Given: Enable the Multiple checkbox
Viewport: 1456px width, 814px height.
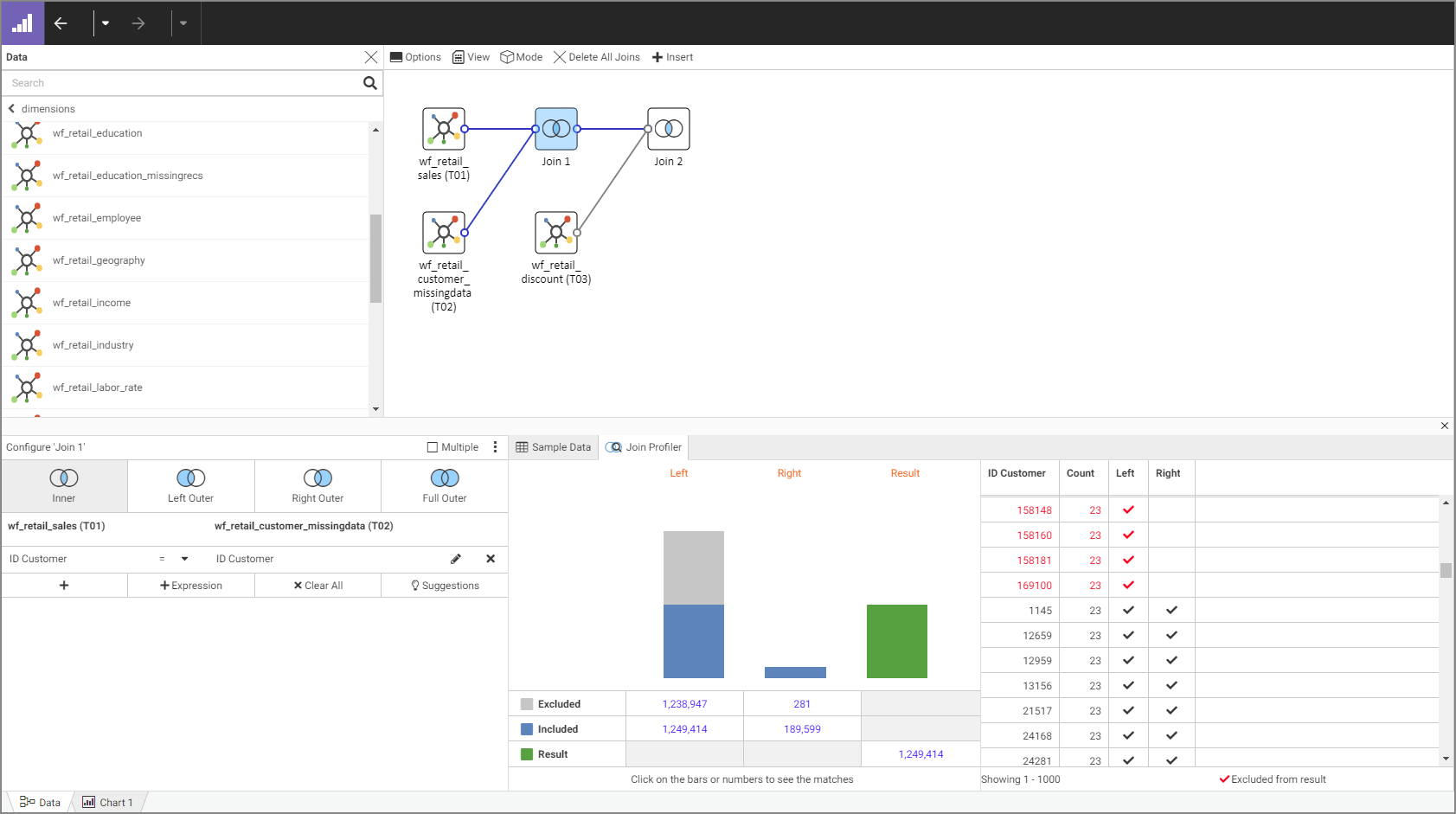Looking at the screenshot, I should click(x=432, y=446).
